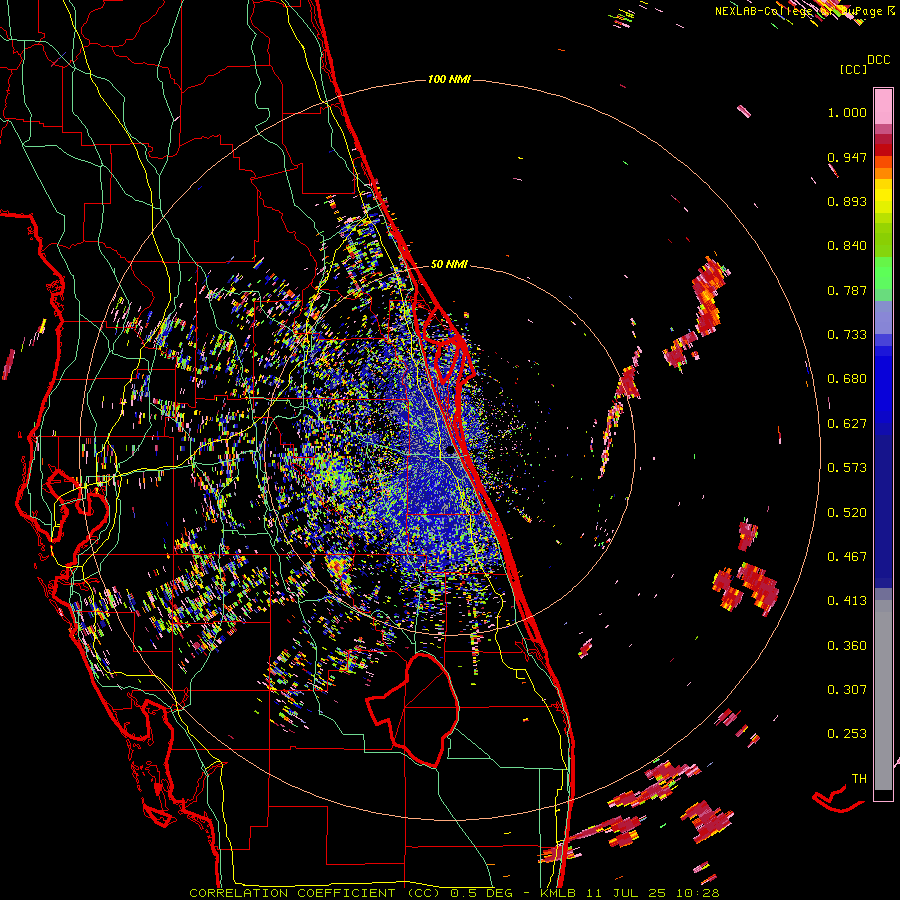Click the 0.733 scale value

847,335
